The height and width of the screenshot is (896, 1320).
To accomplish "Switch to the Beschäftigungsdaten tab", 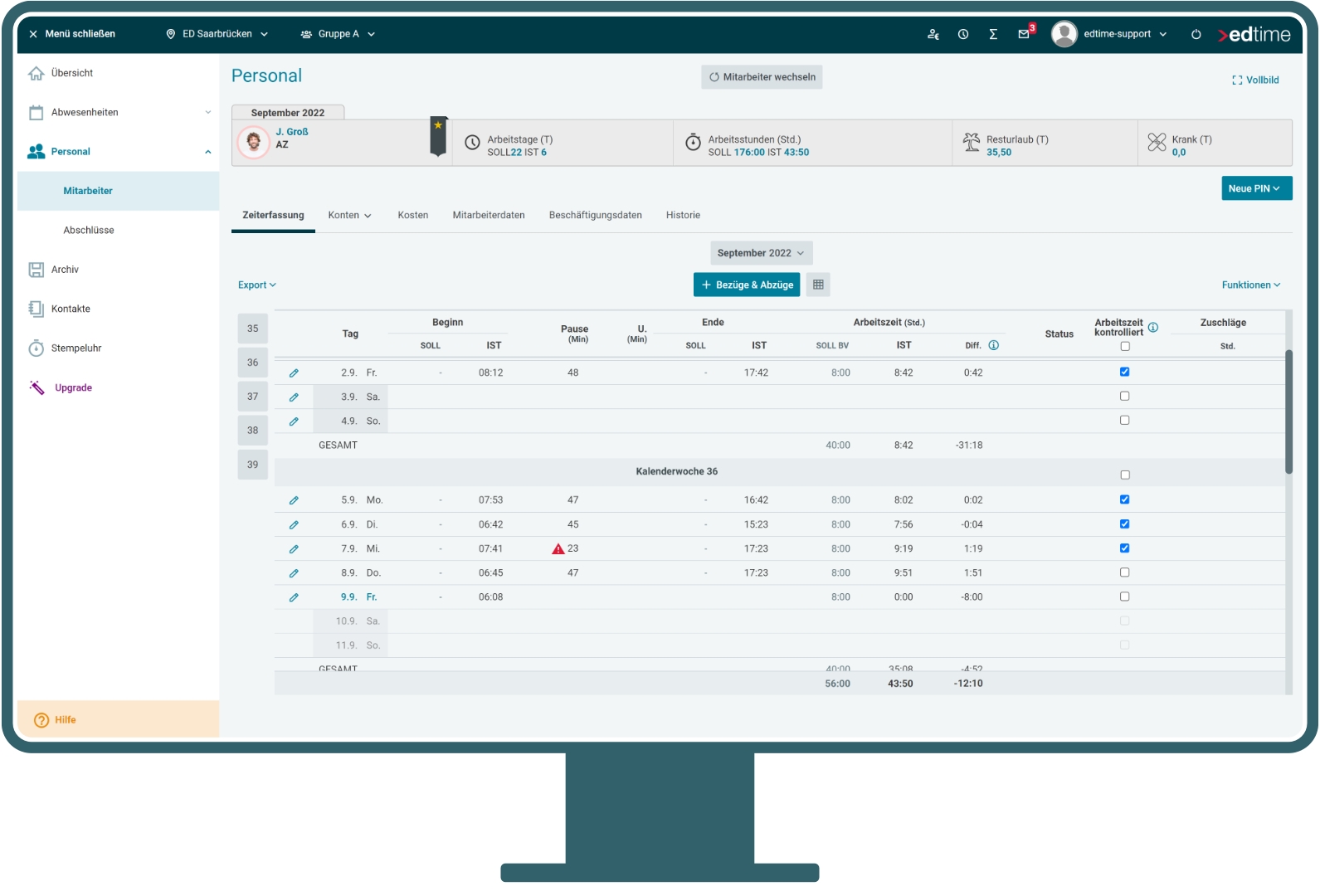I will (x=596, y=215).
